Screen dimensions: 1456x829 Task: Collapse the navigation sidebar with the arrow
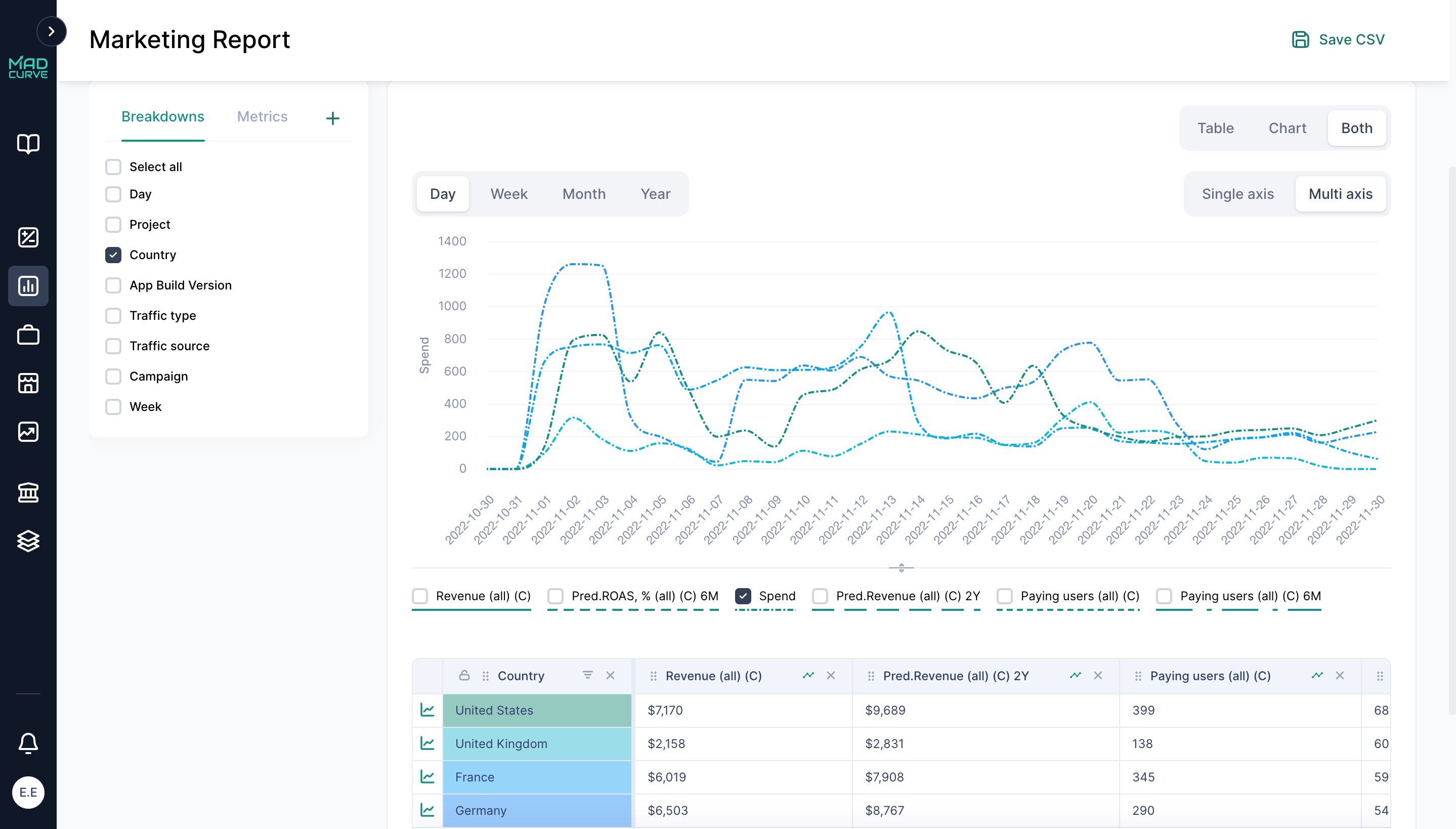tap(52, 31)
